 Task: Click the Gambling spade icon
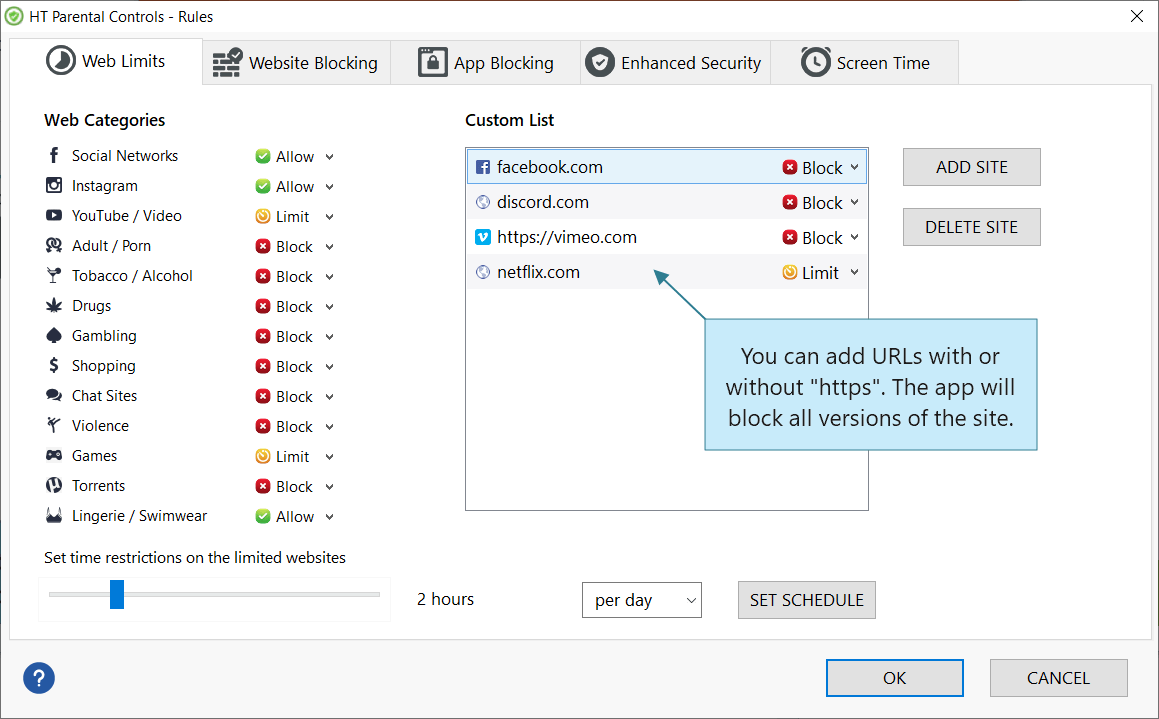coord(54,335)
